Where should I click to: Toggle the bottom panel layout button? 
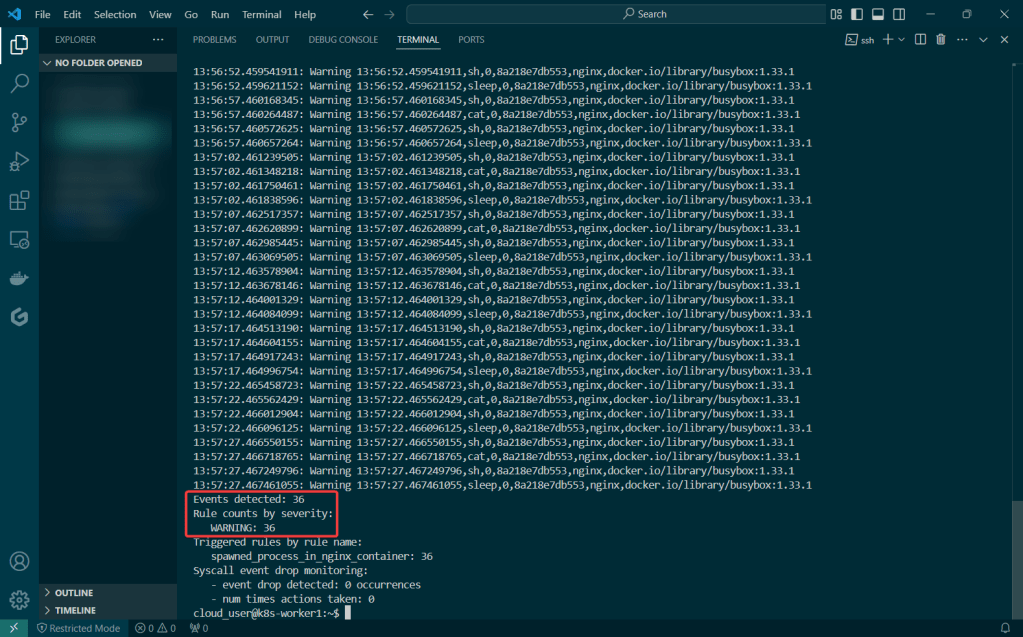pyautogui.click(x=877, y=15)
